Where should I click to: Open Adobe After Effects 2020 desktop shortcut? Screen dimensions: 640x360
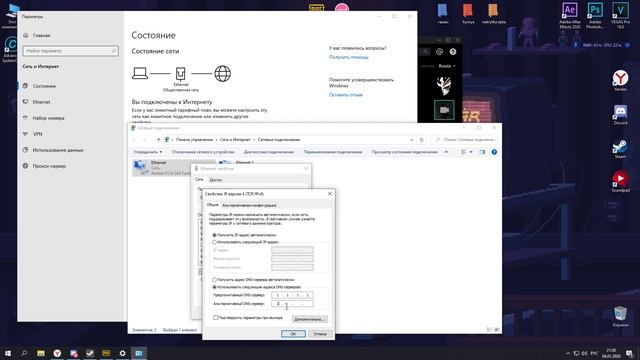click(570, 16)
